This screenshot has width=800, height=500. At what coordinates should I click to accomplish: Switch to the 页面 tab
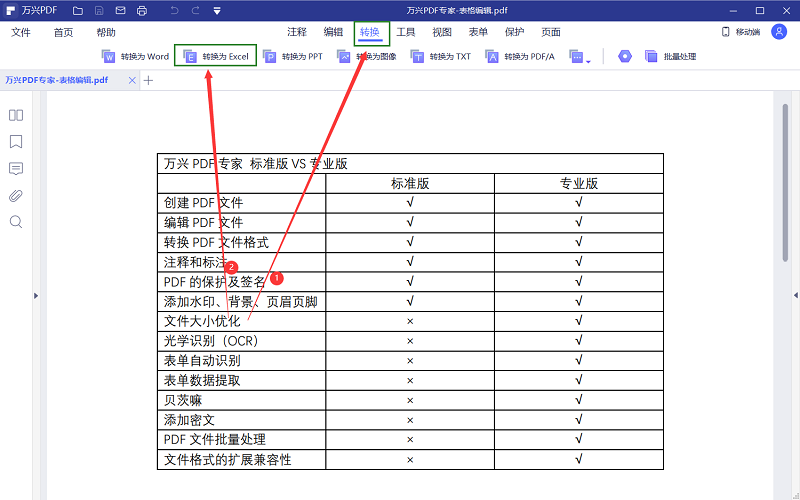point(551,32)
